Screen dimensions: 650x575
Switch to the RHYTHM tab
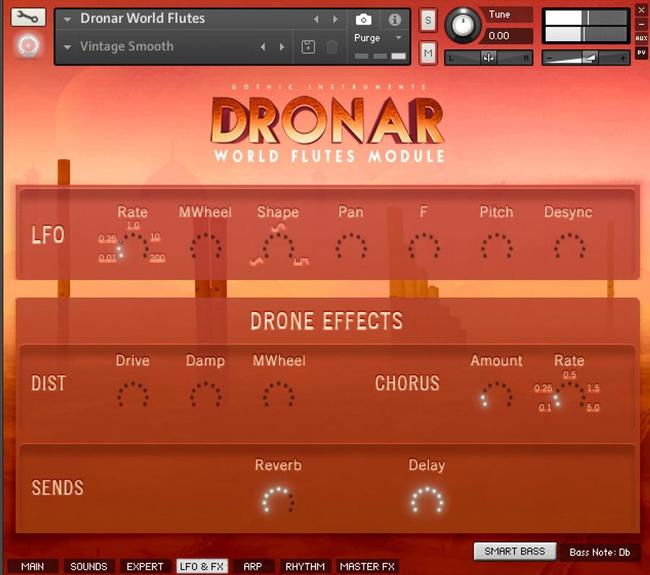pos(305,566)
